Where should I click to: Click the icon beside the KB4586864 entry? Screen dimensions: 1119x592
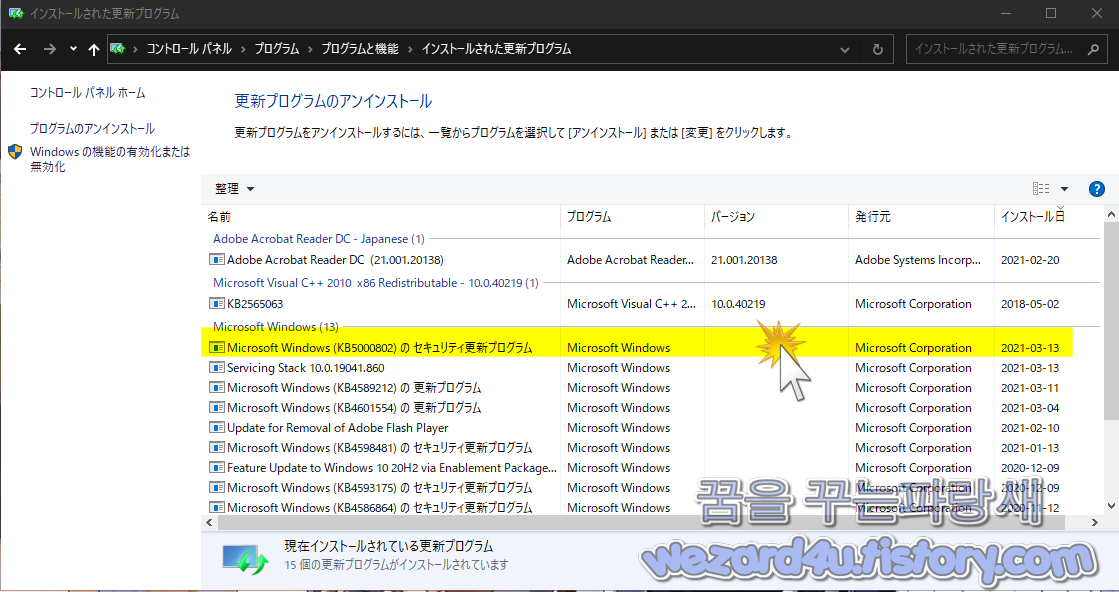pos(216,508)
